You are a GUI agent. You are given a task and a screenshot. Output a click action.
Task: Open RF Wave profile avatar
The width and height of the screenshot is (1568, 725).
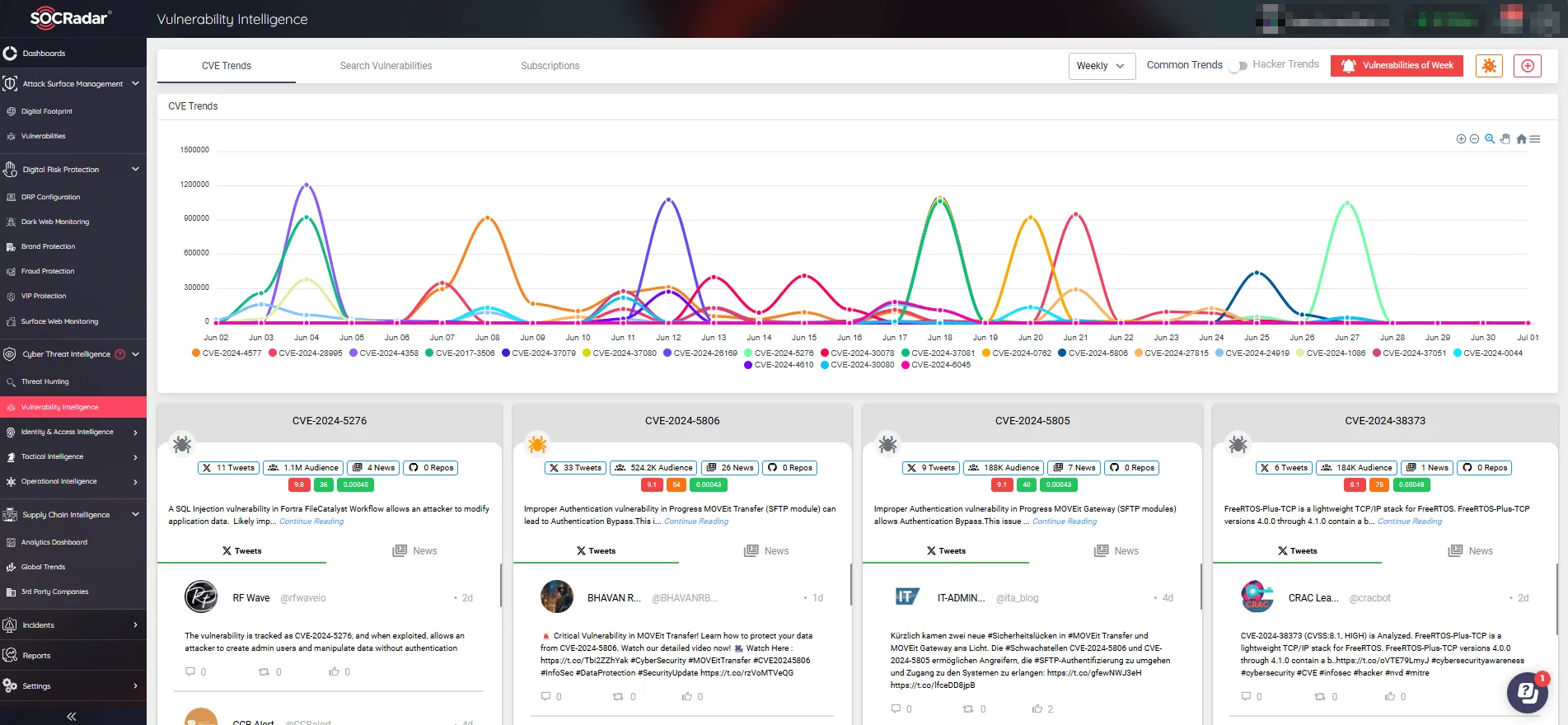(201, 596)
